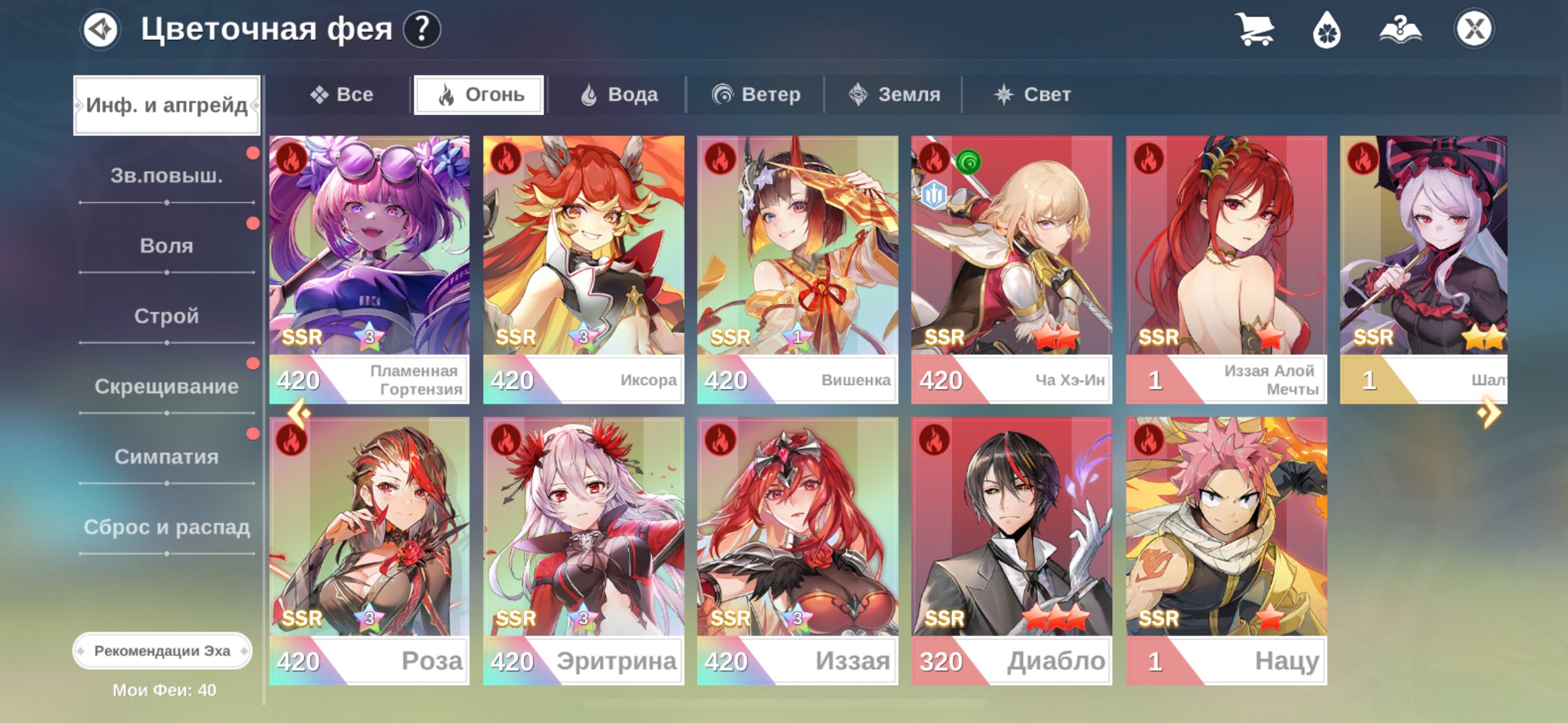Viewport: 1568px width, 723px height.
Task: Open the Зв.повыш. section
Action: [166, 176]
